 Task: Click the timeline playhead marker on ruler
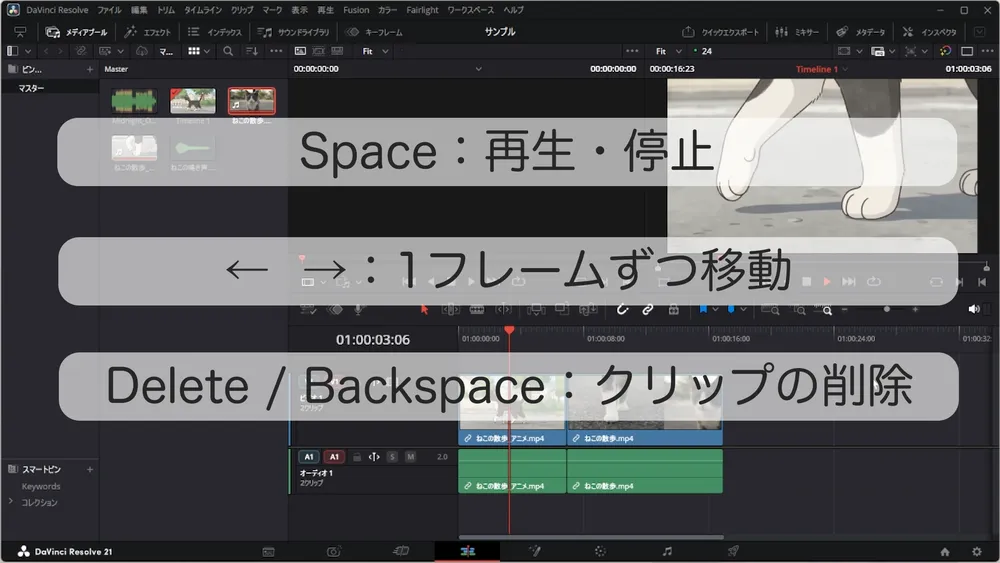[x=509, y=330]
